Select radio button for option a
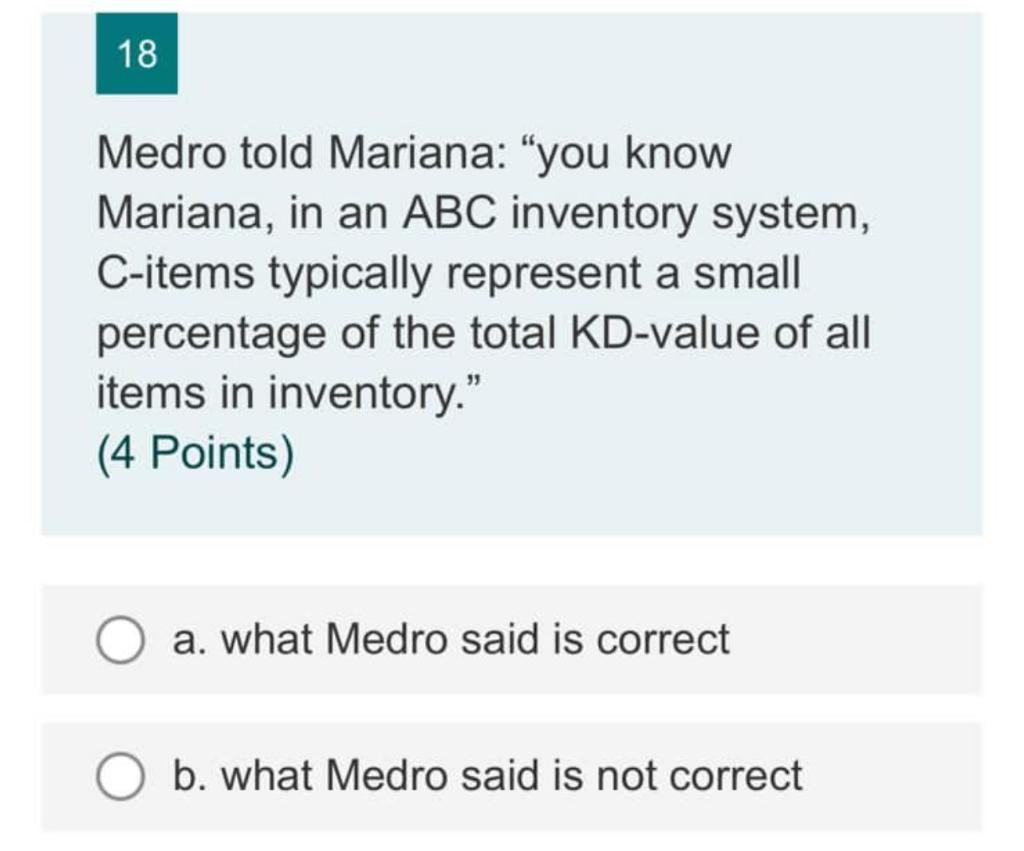 [x=120, y=639]
